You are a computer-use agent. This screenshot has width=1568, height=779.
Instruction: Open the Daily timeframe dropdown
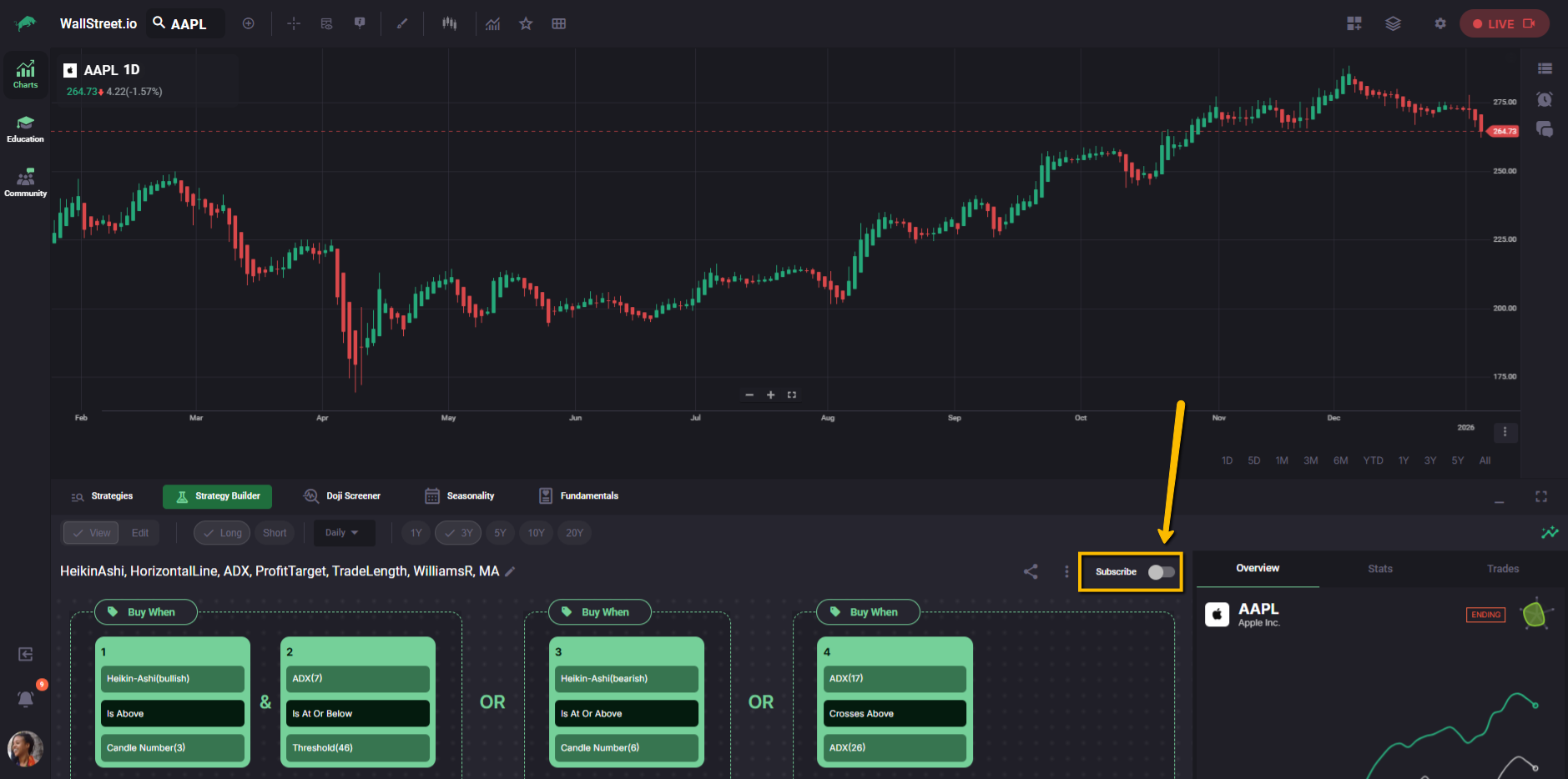point(343,533)
